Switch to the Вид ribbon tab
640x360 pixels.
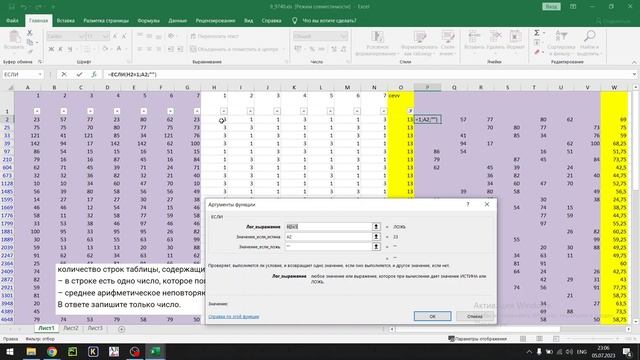point(248,20)
